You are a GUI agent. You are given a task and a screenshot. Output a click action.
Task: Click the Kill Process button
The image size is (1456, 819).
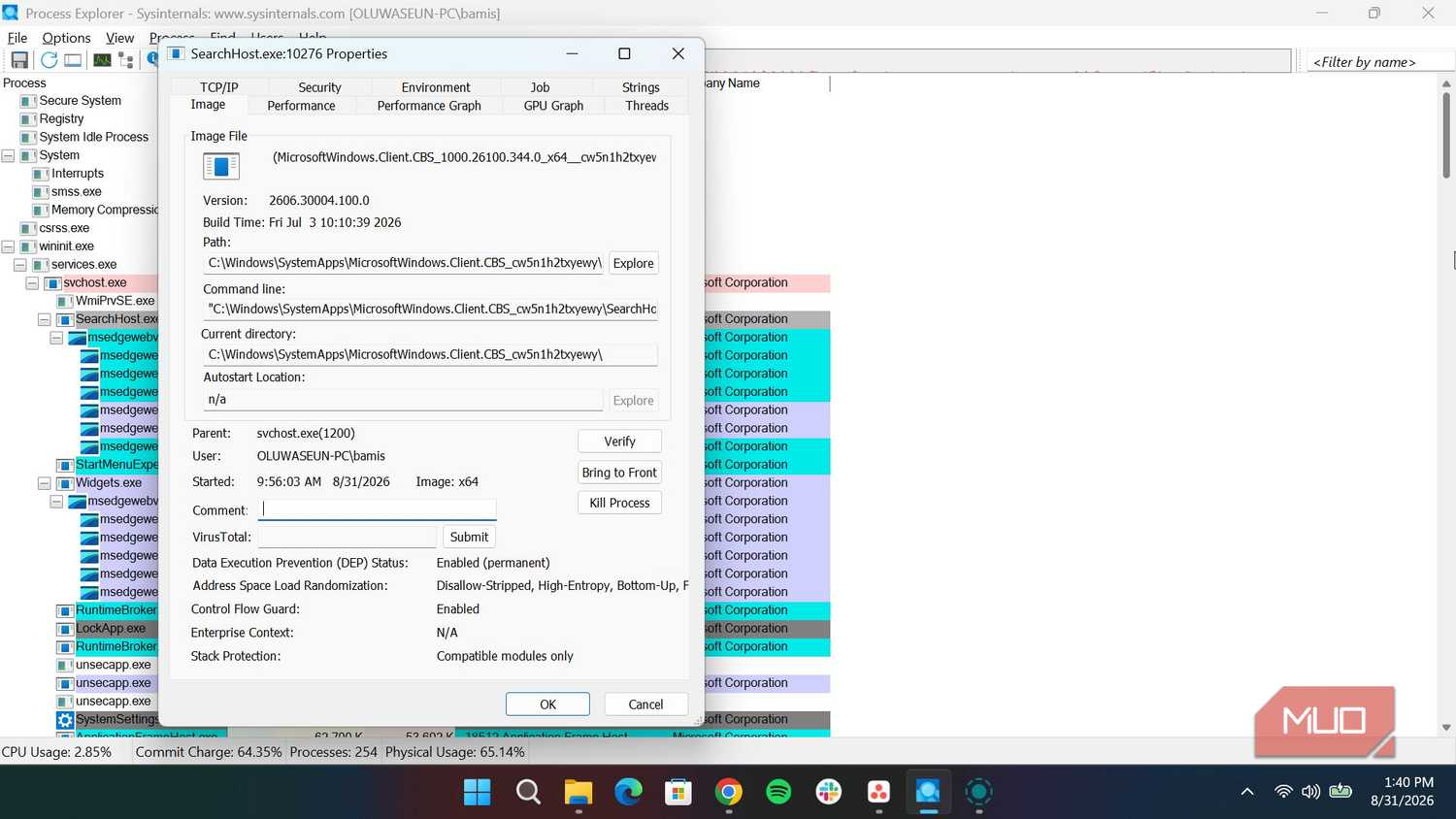click(x=619, y=503)
